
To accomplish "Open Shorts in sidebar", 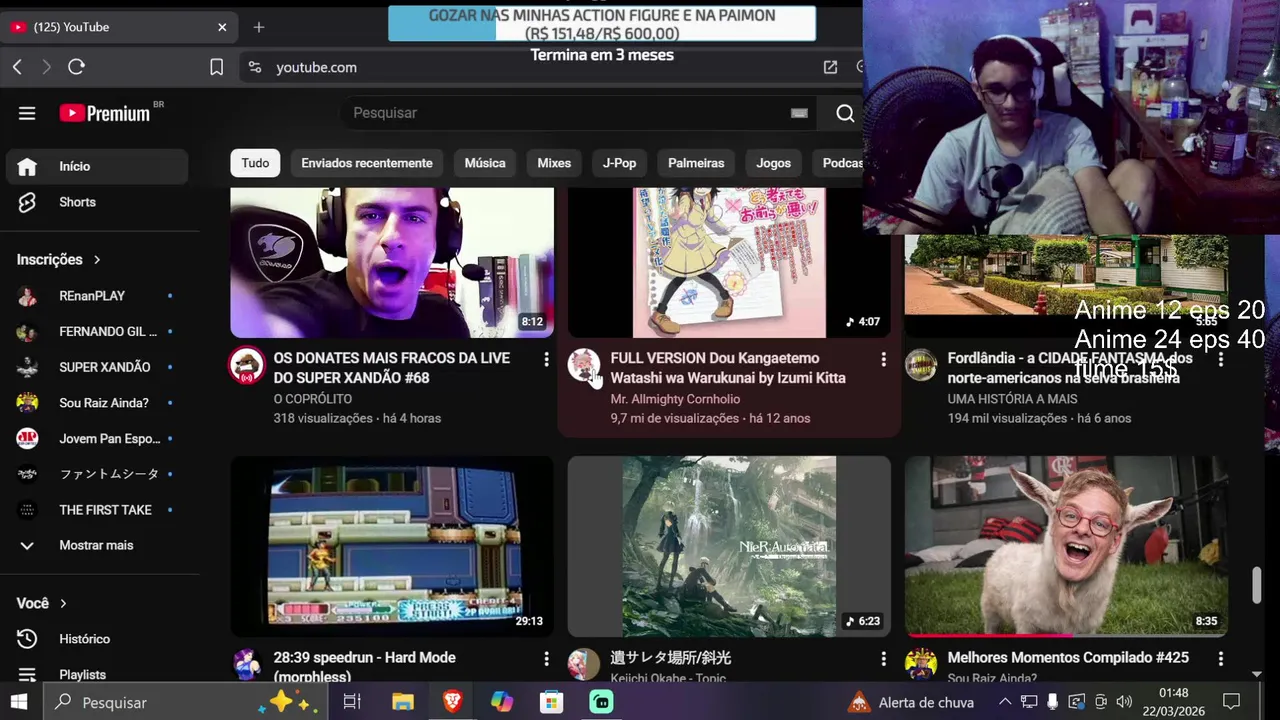I will (x=97, y=202).
